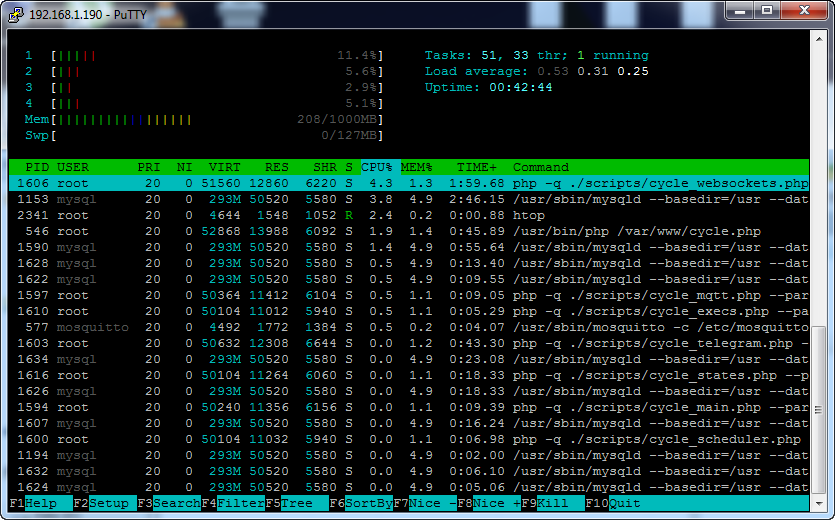Sort by the CPU% column header

(376, 167)
